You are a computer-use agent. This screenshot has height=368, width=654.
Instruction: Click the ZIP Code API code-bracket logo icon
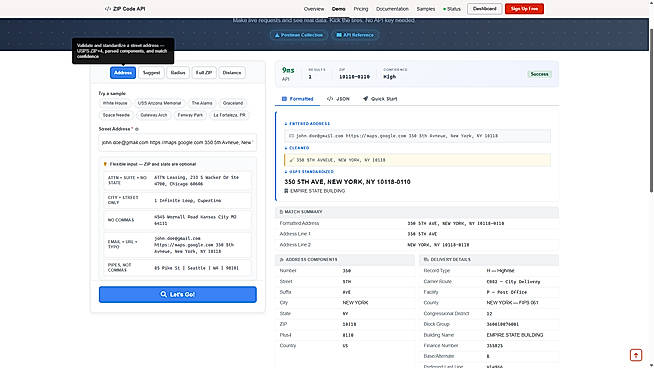[x=108, y=9]
